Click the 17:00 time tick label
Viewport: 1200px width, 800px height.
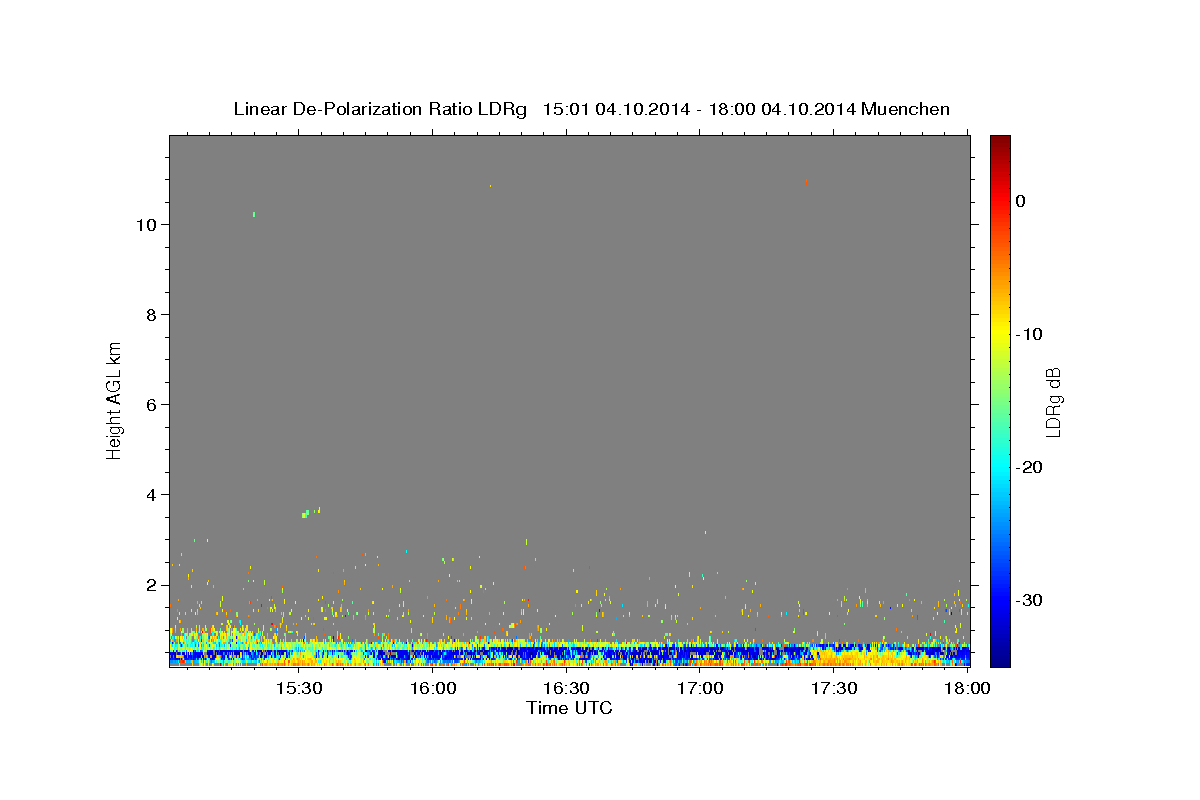[701, 689]
